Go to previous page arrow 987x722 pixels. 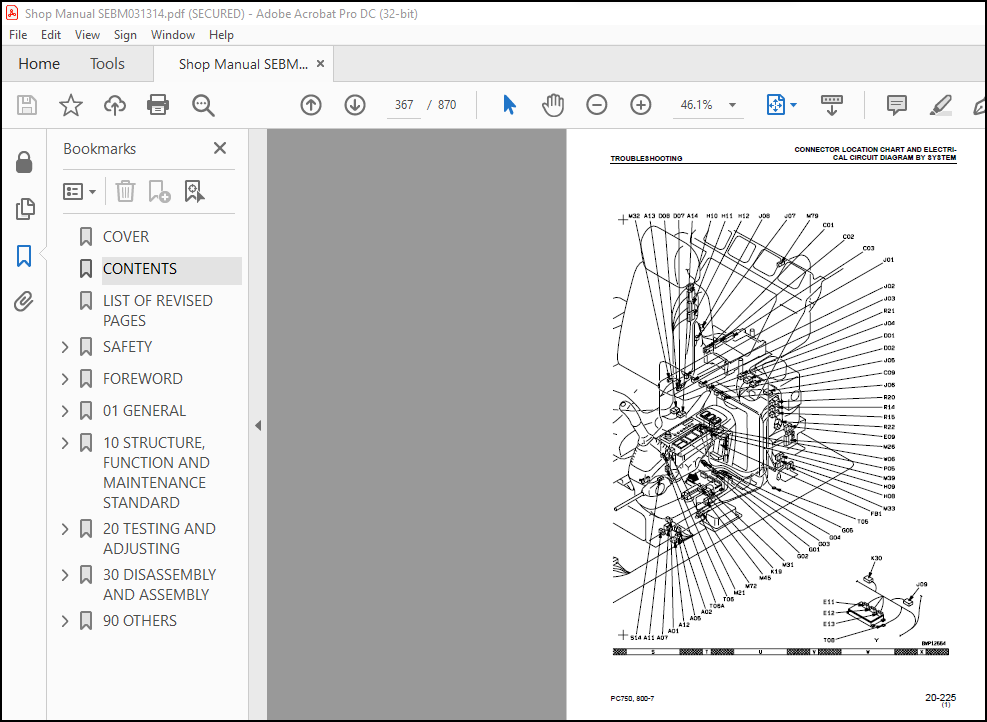click(x=311, y=104)
